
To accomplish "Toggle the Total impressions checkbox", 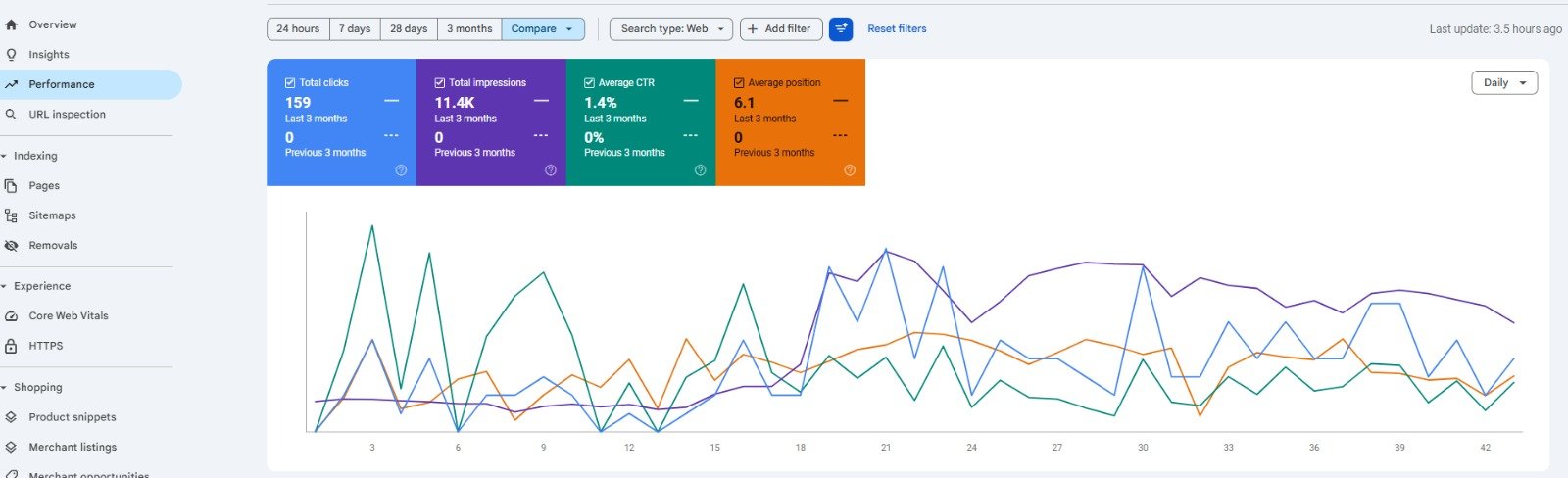I will point(440,83).
